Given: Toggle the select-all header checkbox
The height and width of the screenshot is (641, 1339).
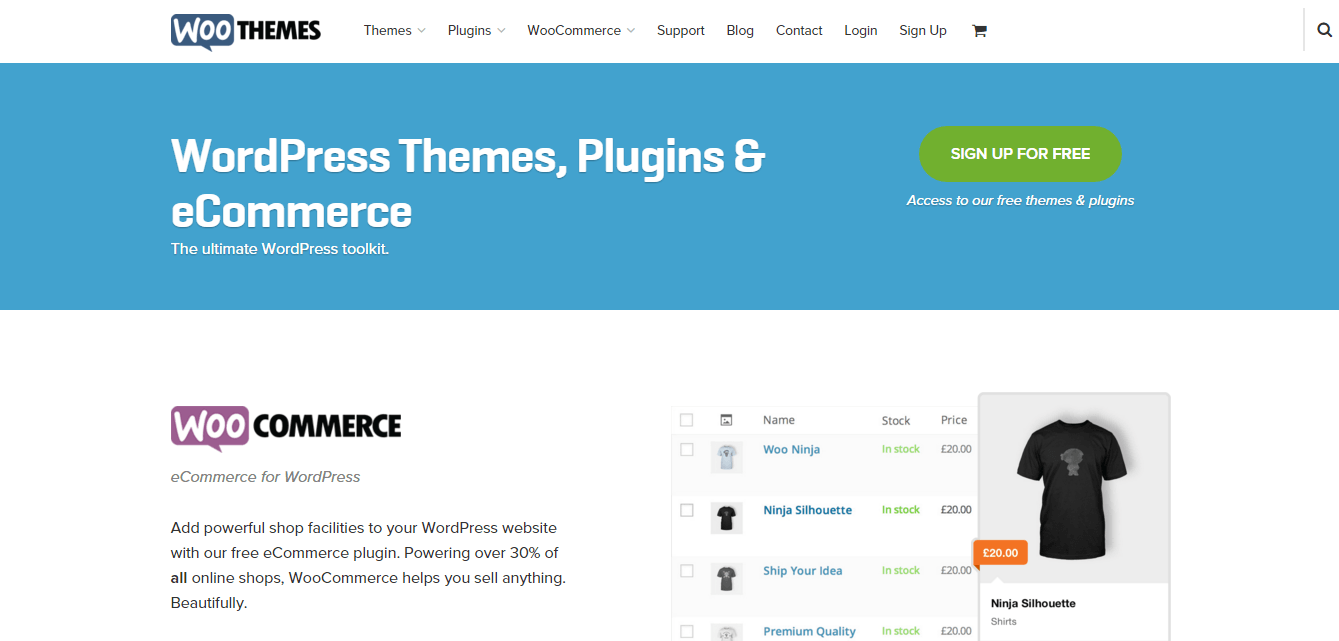Looking at the screenshot, I should 686,420.
